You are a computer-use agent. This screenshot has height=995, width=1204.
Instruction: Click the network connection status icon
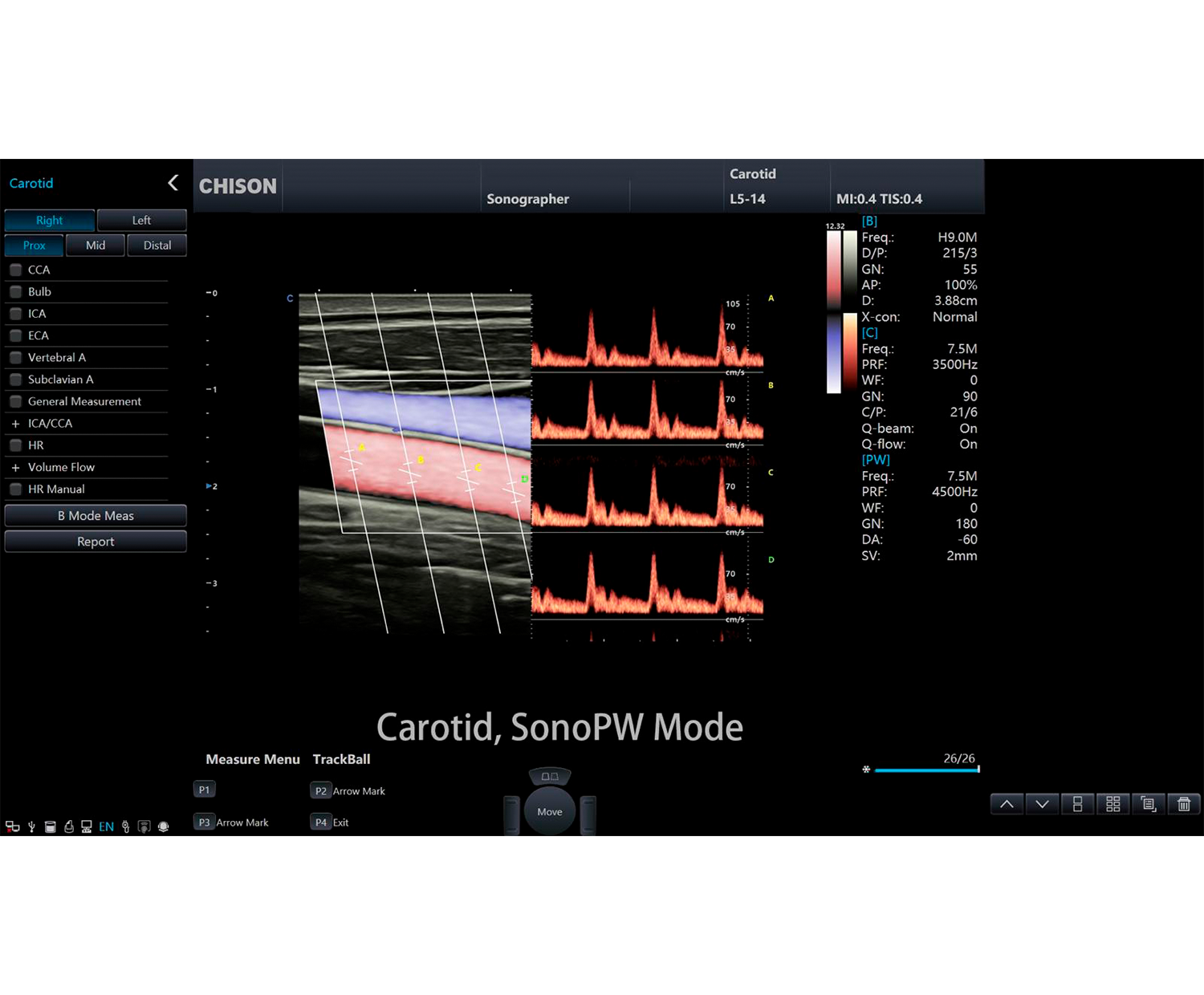(x=12, y=826)
